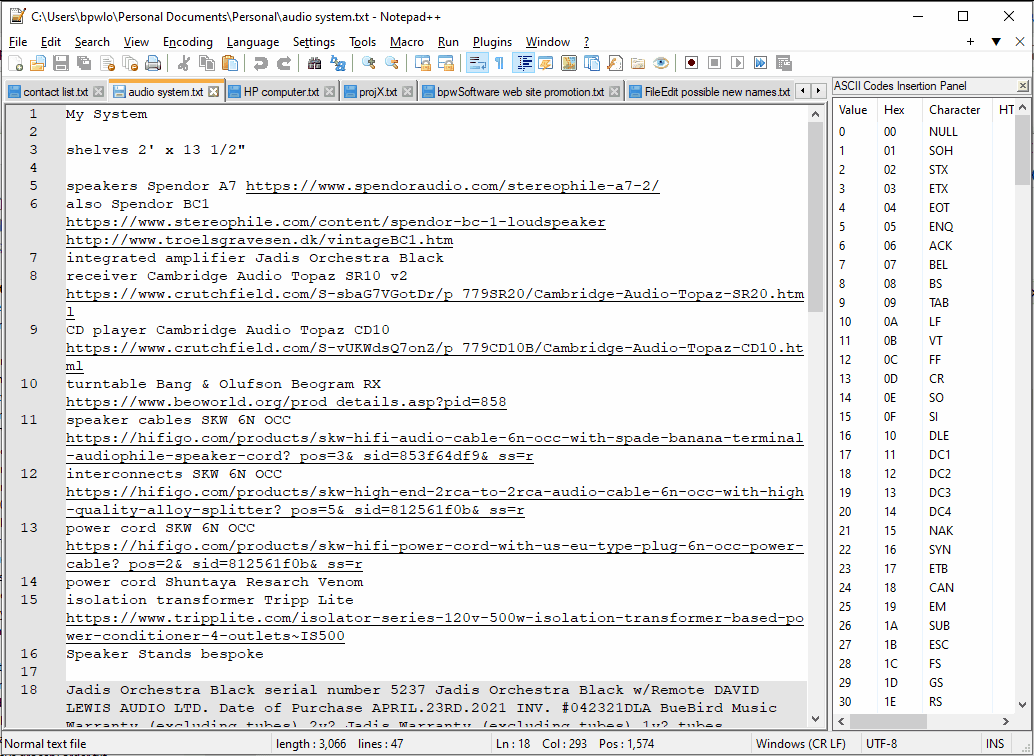This screenshot has width=1034, height=756.
Task: Click the macro Playback button
Action: tap(737, 63)
